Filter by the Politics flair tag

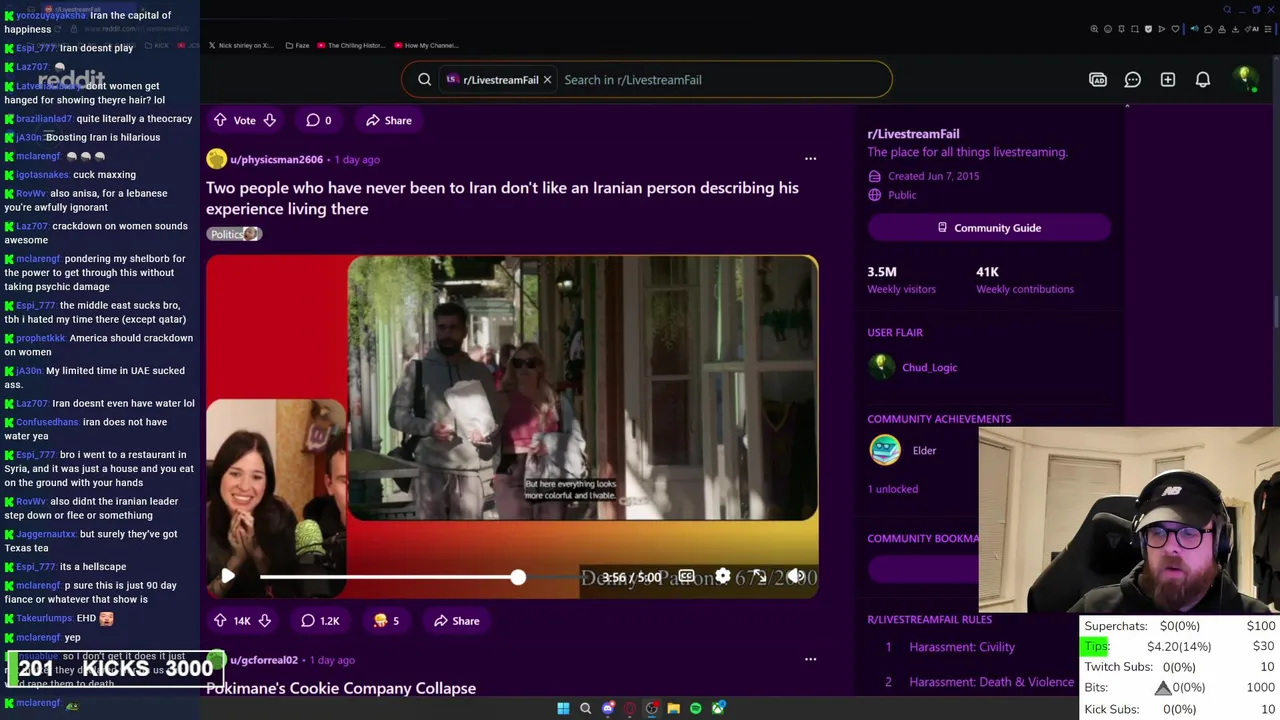tap(234, 234)
